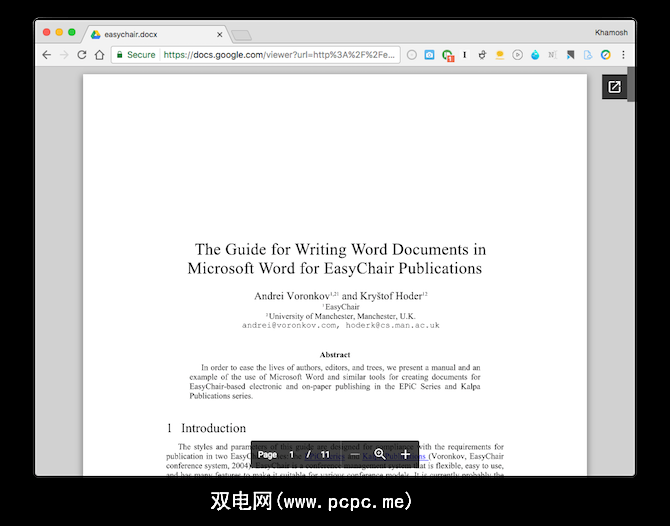Zoom out with the minus button

tap(355, 455)
